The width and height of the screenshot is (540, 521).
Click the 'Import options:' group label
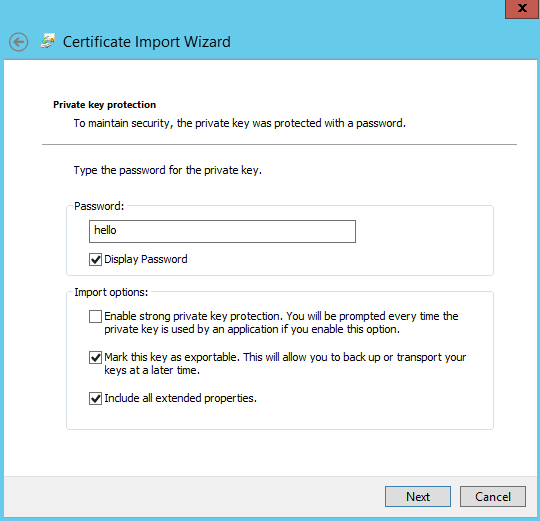(111, 292)
